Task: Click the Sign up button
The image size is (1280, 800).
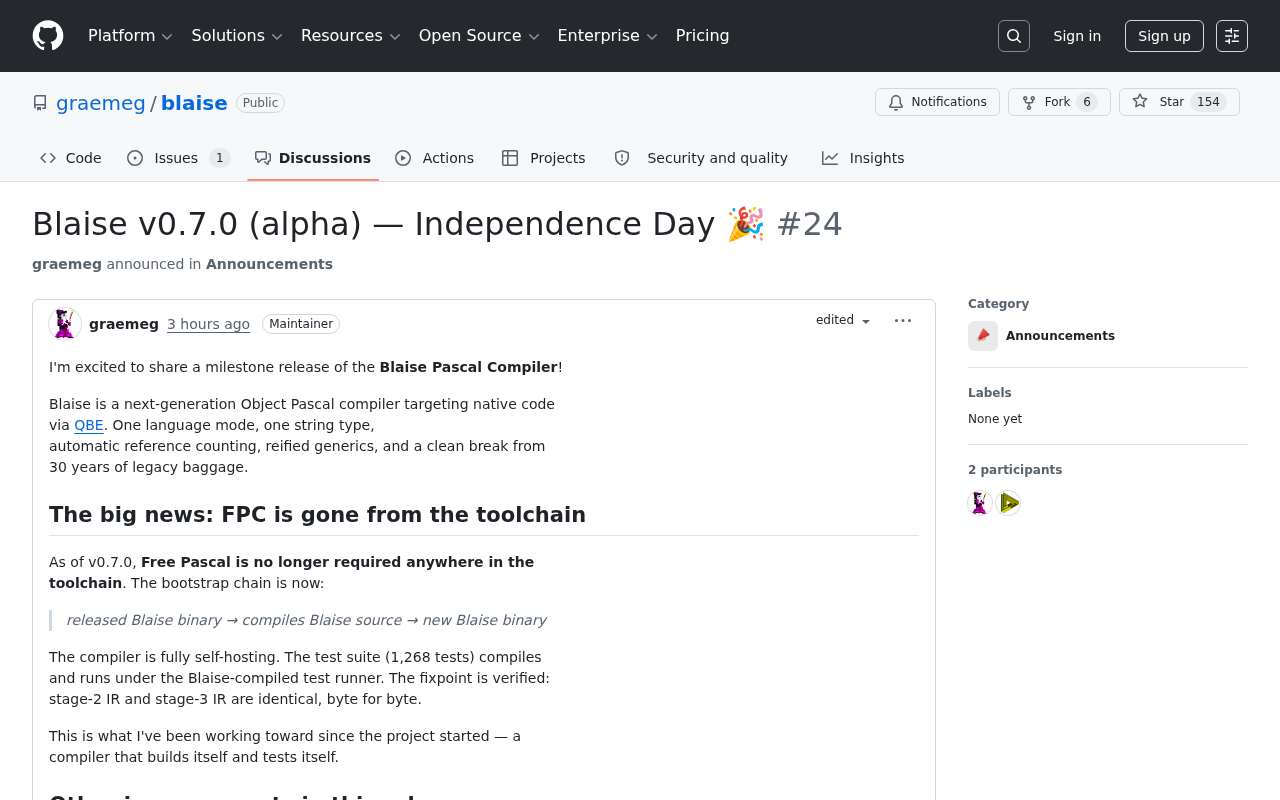Action: (x=1164, y=36)
